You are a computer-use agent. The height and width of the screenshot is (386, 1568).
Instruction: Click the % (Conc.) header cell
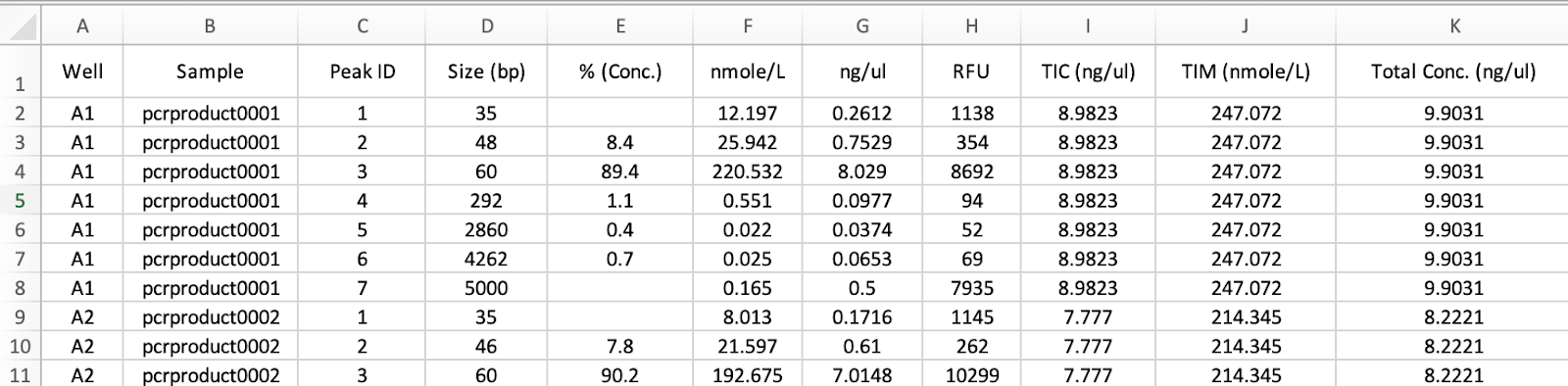(x=619, y=71)
